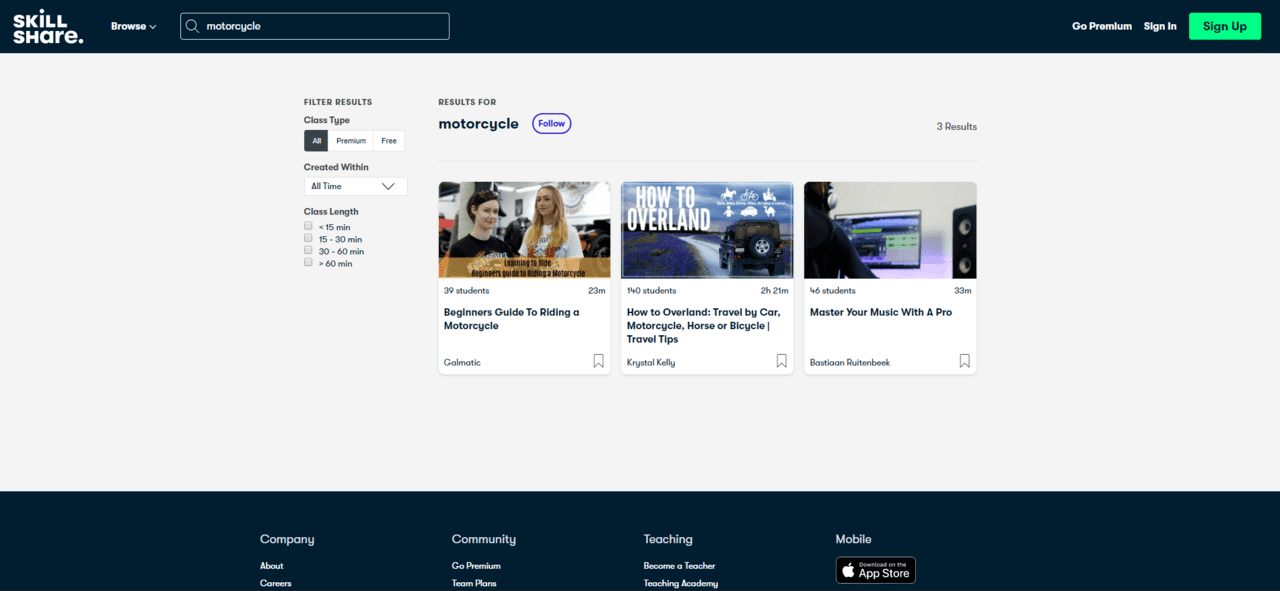Screen dimensions: 1280x591
Task: Open the All Time created-within dropdown
Action: point(355,186)
